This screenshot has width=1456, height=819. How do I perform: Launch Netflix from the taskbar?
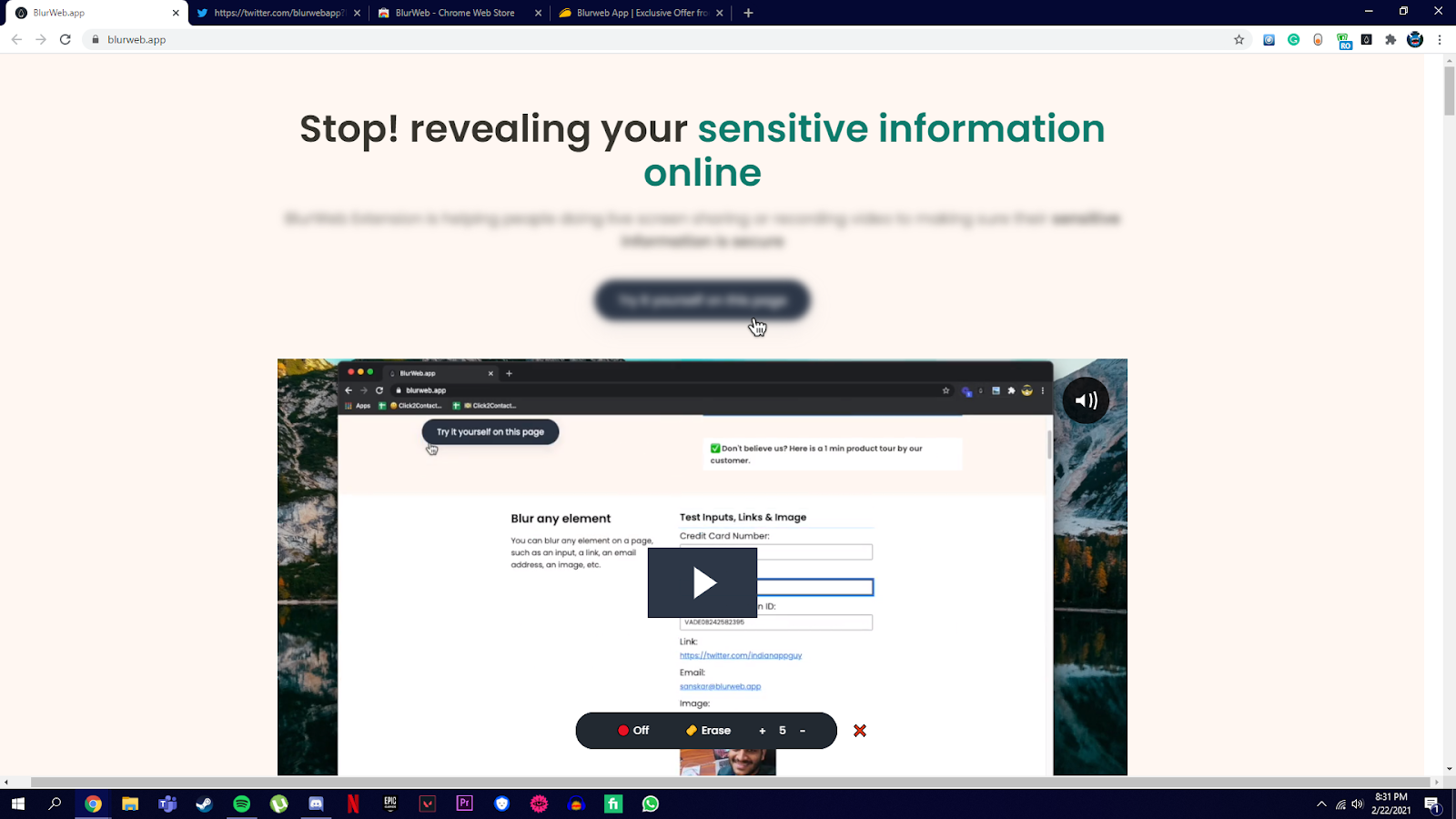[x=353, y=804]
